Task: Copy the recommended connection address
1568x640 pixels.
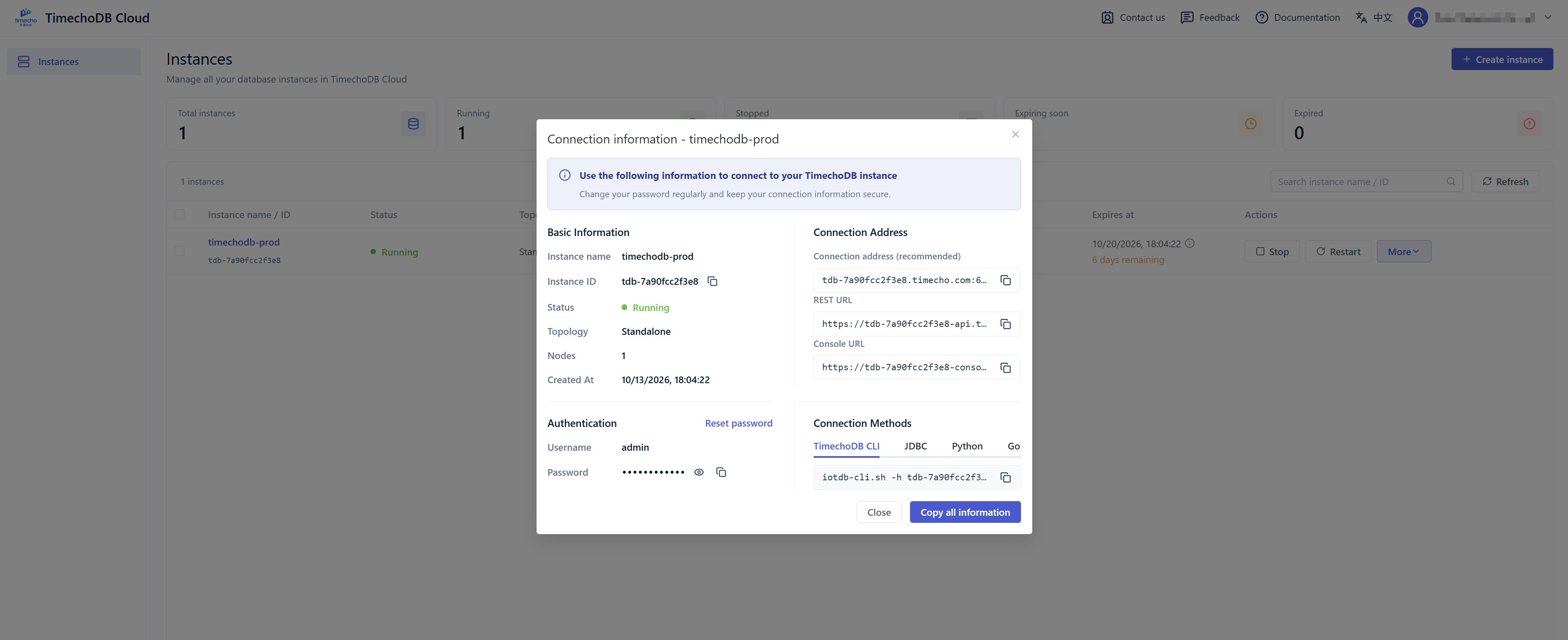Action: click(1006, 281)
